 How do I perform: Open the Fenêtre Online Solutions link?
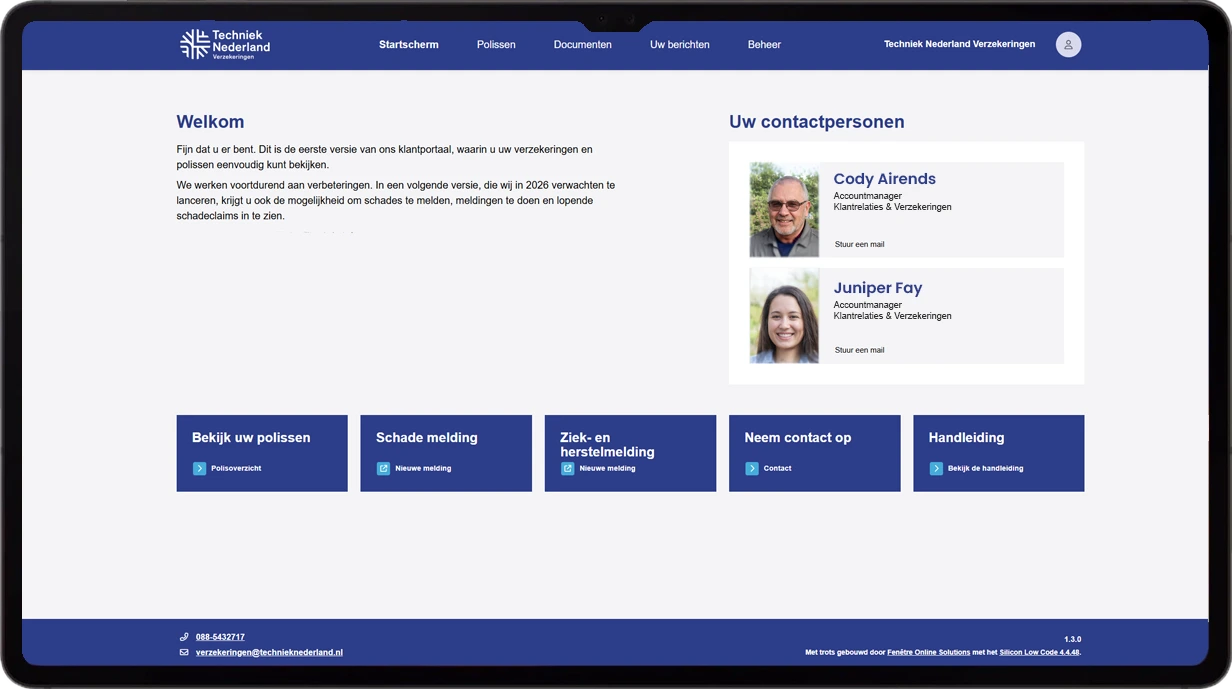(928, 652)
